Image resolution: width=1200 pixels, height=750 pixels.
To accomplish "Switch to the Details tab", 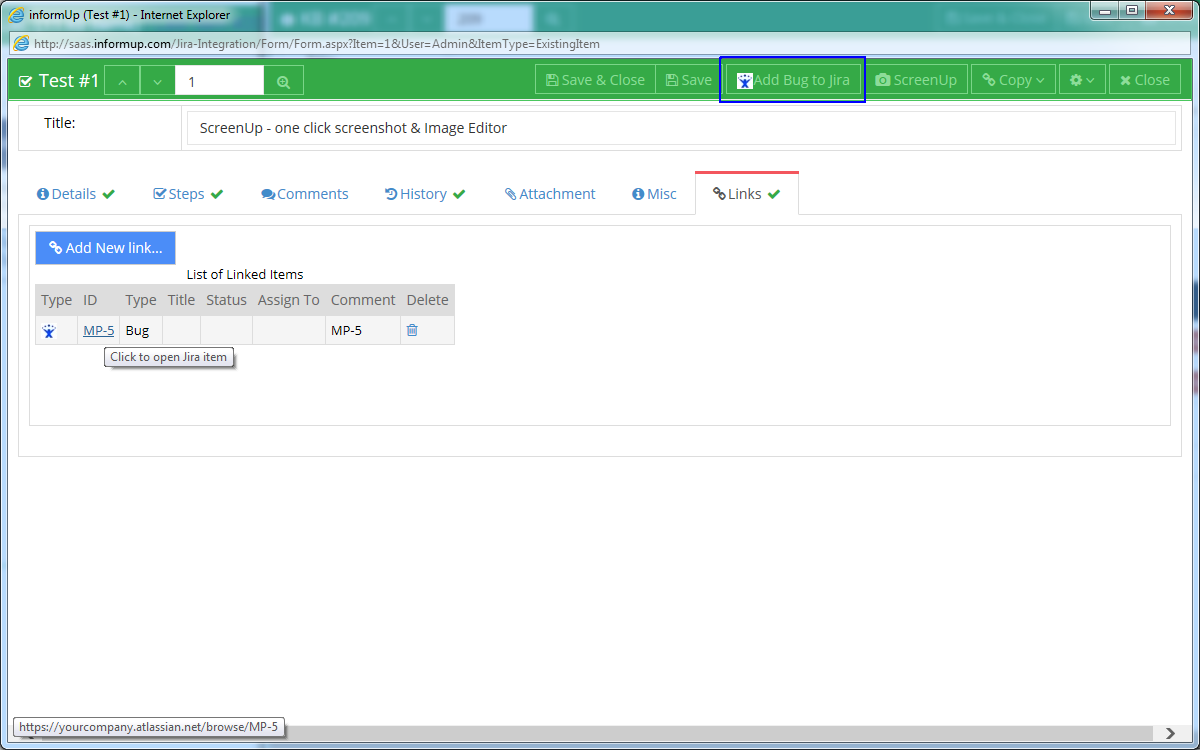I will click(76, 194).
